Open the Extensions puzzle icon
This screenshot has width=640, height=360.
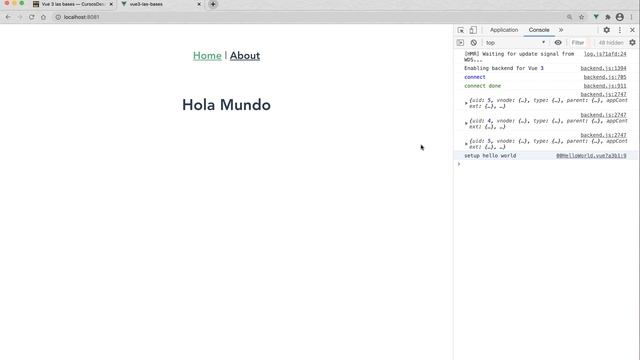pyautogui.click(x=608, y=17)
